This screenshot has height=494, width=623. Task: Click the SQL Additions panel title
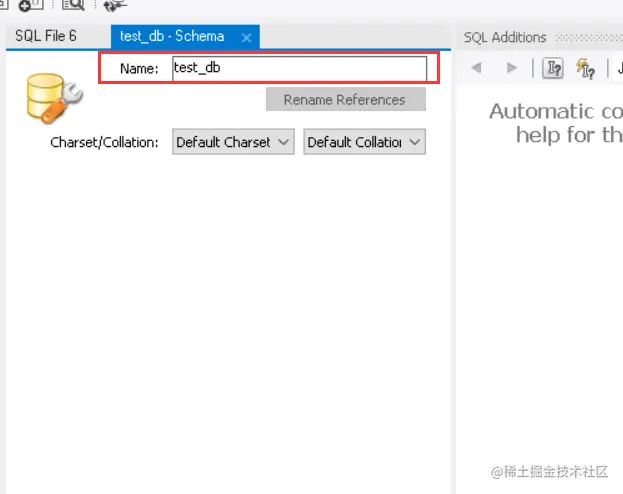tap(505, 37)
